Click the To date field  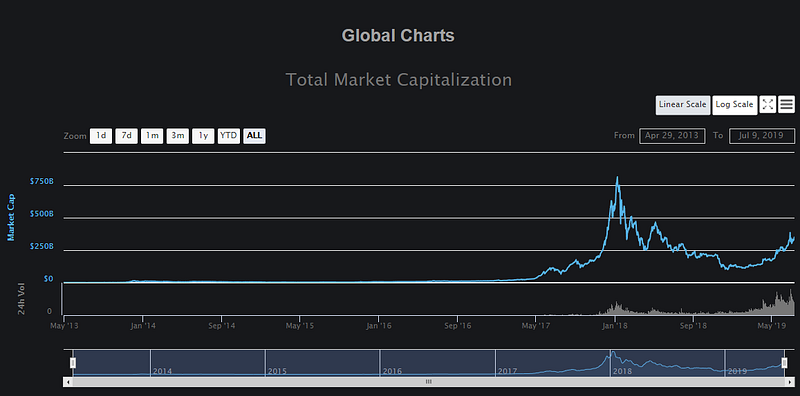pos(762,136)
